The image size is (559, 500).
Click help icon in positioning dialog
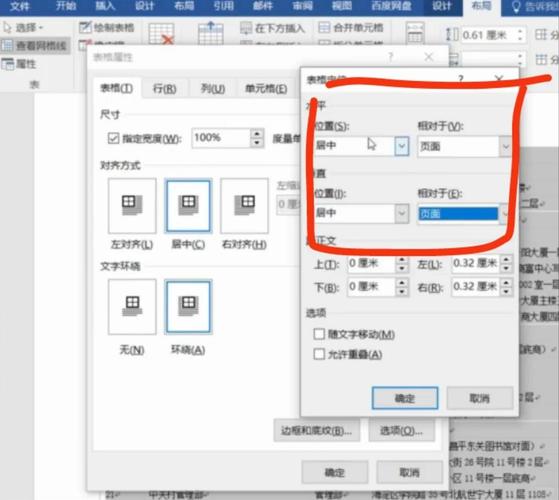(461, 78)
